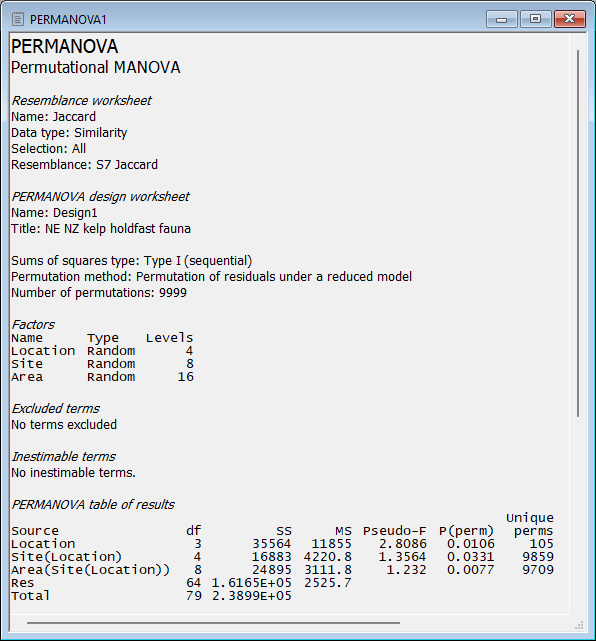The height and width of the screenshot is (641, 596).
Task: Click the SS value 16883
Action: point(272,557)
